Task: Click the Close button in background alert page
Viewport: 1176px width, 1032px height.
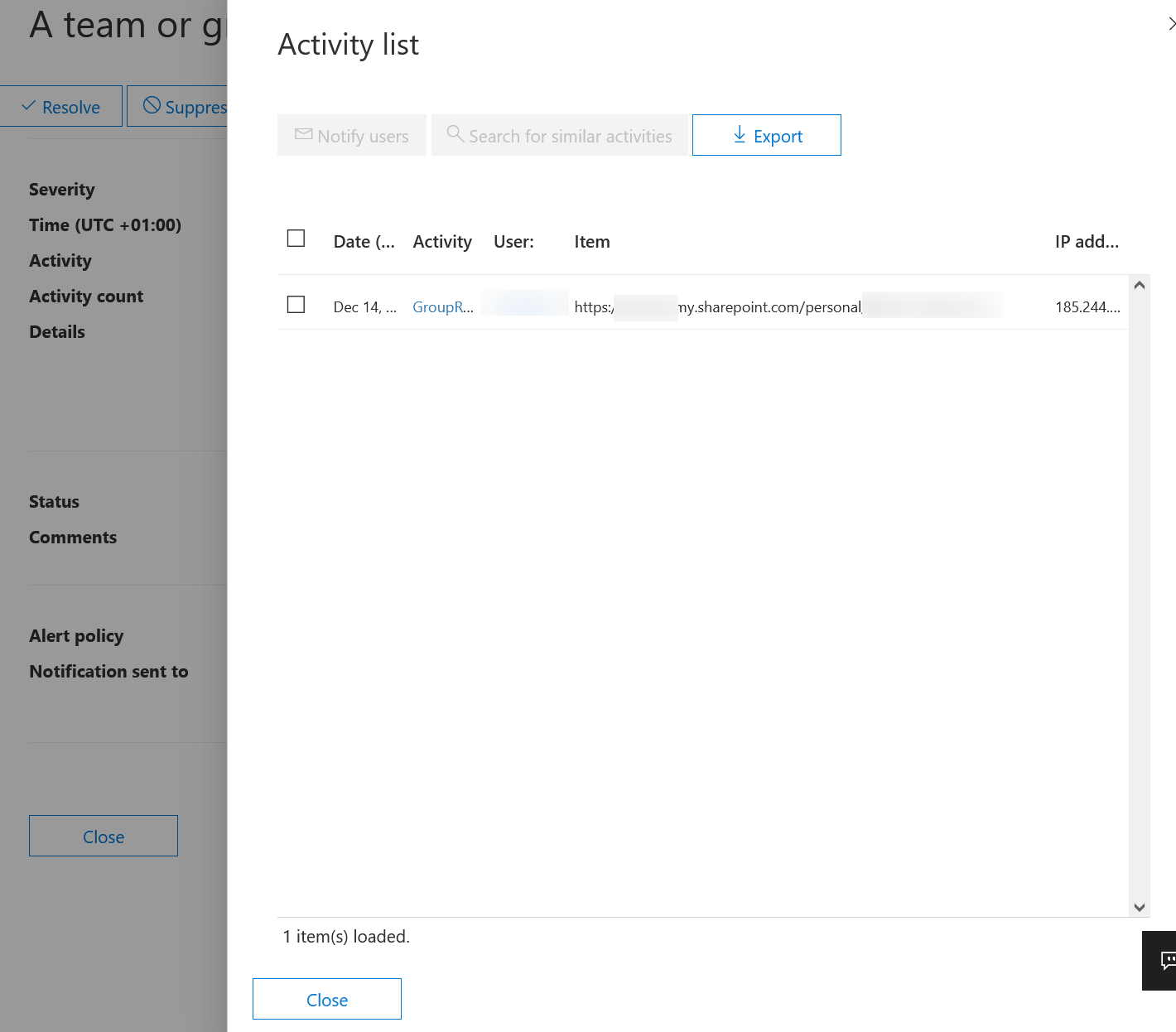Action: click(x=104, y=836)
